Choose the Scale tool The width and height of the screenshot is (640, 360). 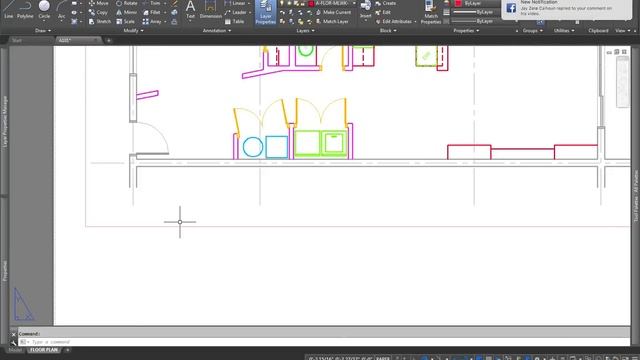(126, 21)
